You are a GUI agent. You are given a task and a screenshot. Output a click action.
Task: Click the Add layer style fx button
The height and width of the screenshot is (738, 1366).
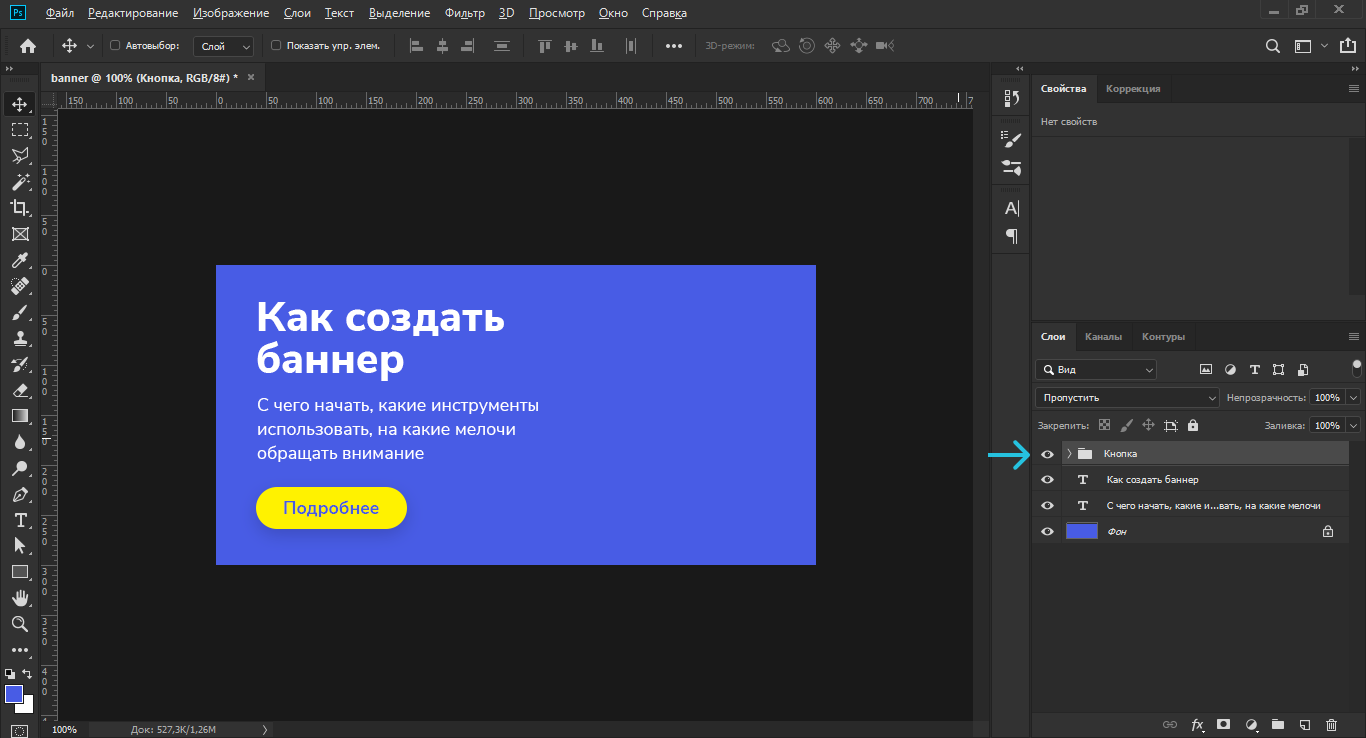point(1197,725)
